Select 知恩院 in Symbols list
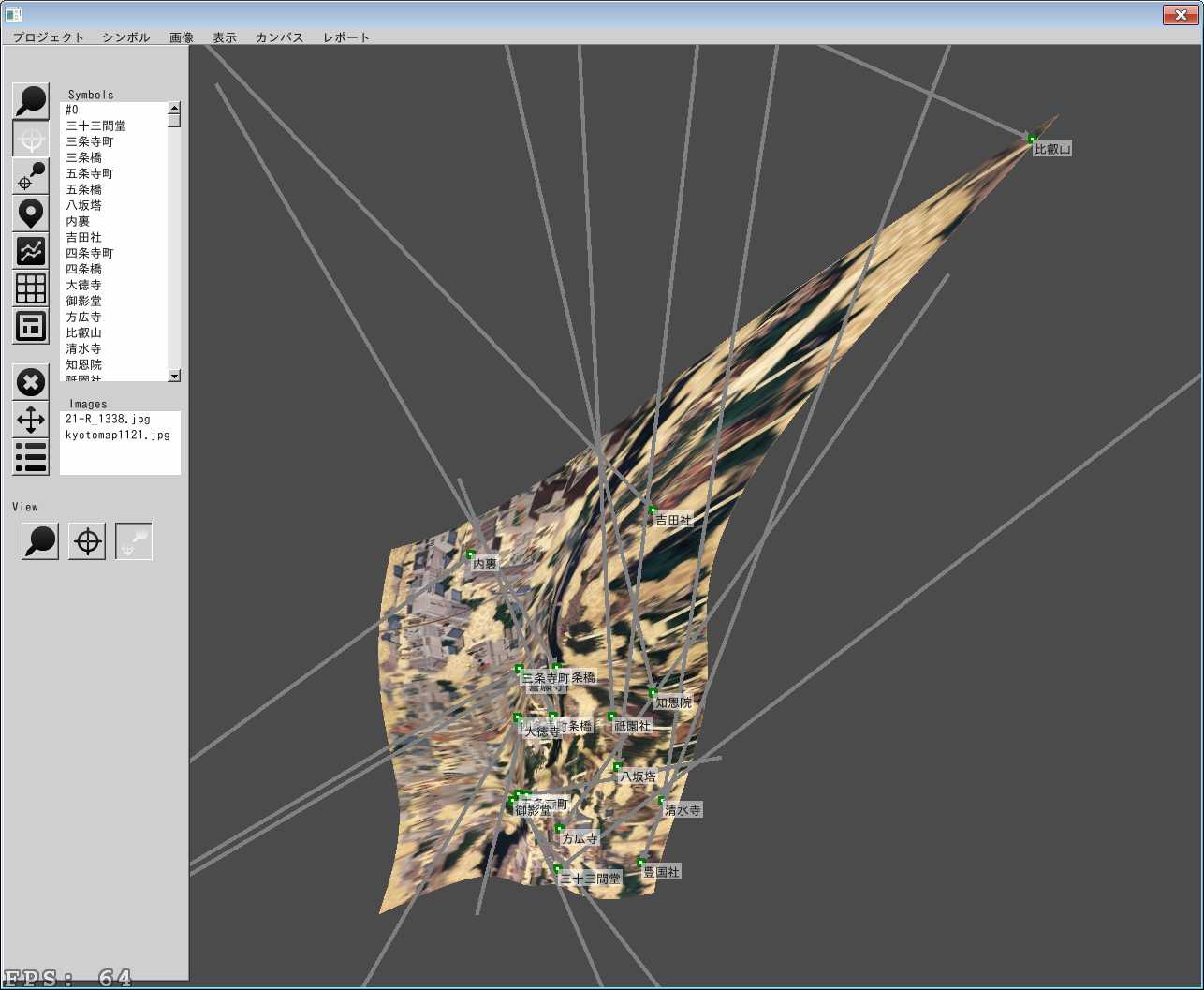Image resolution: width=1204 pixels, height=990 pixels. [x=113, y=364]
